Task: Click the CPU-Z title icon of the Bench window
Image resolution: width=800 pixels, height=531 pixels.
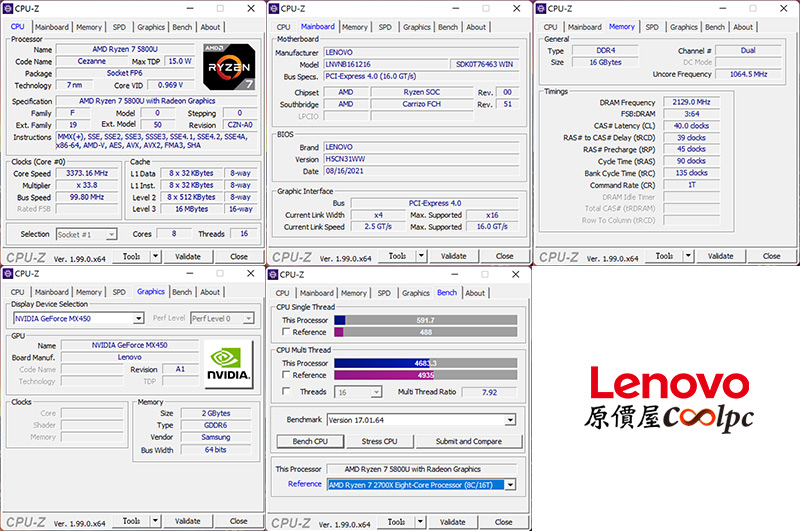Action: [x=273, y=274]
